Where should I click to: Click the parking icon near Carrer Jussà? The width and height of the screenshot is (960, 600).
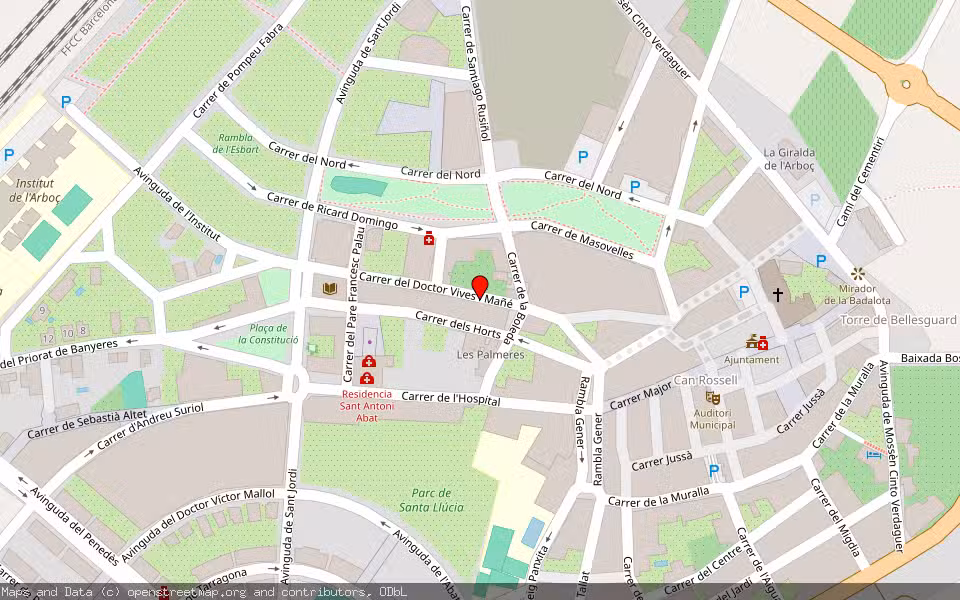(713, 470)
